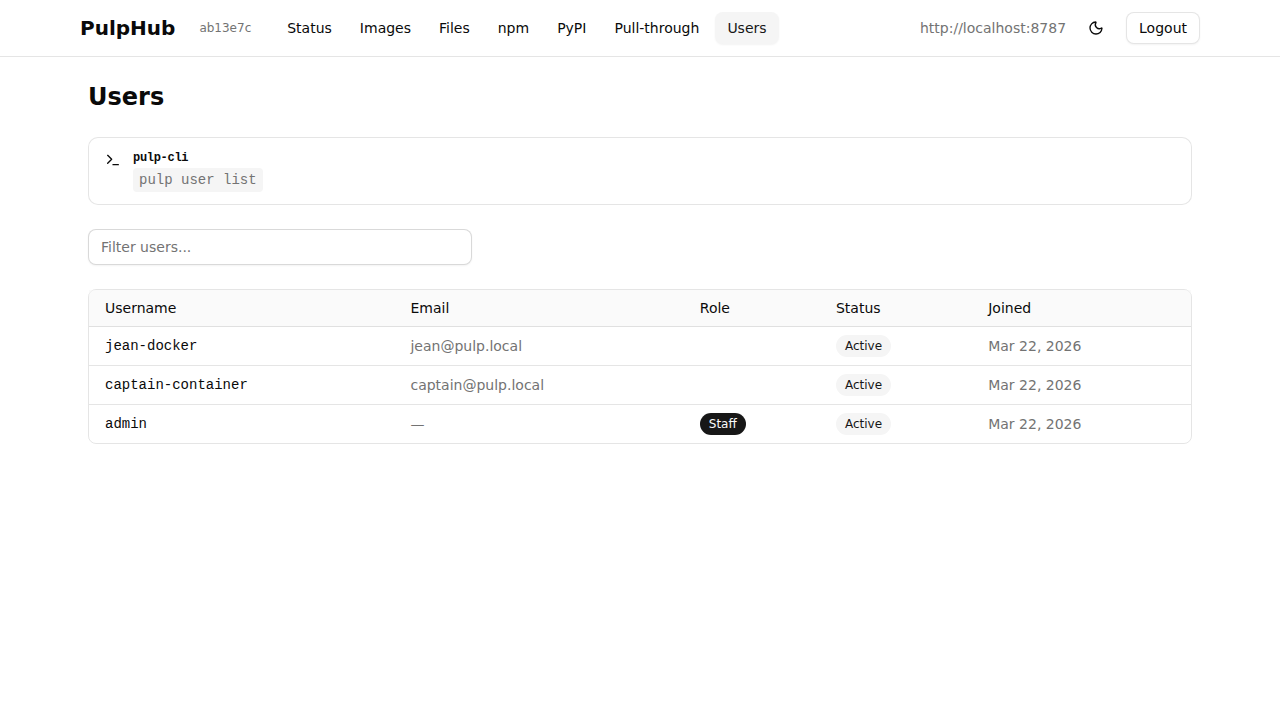The image size is (1280, 720).
Task: Copy the 'pulp user list' command snippet
Action: click(x=197, y=179)
